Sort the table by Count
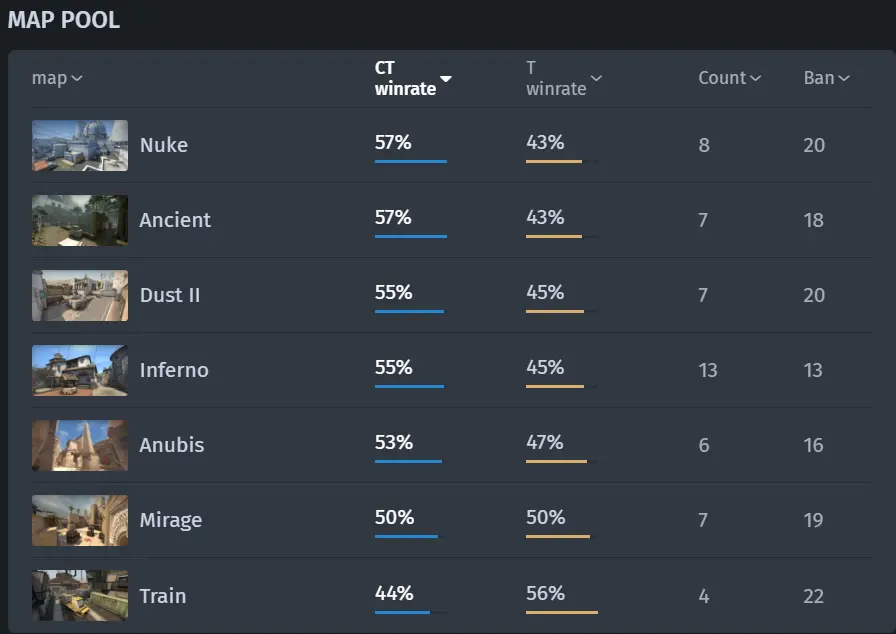The image size is (896, 634). [x=730, y=78]
